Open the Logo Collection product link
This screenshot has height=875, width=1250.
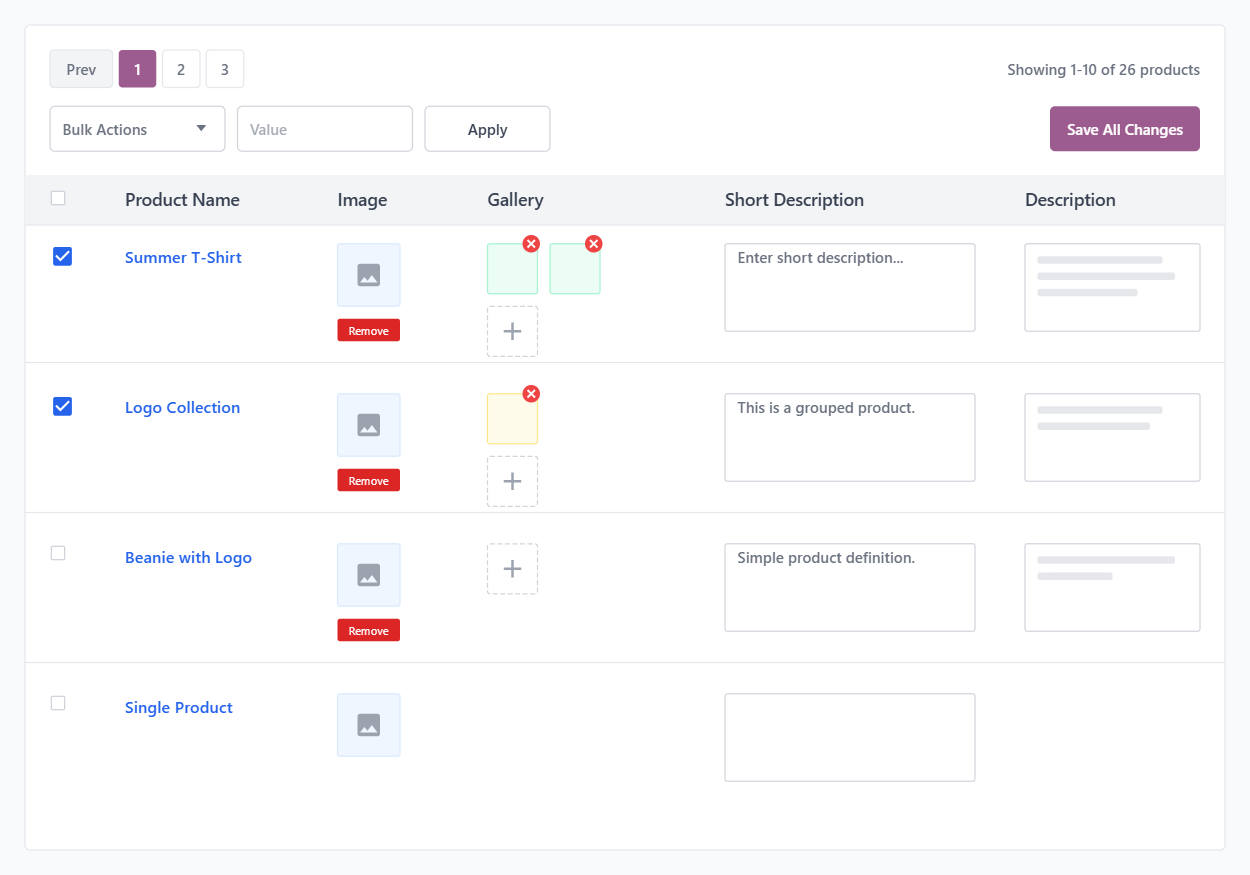[x=182, y=407]
